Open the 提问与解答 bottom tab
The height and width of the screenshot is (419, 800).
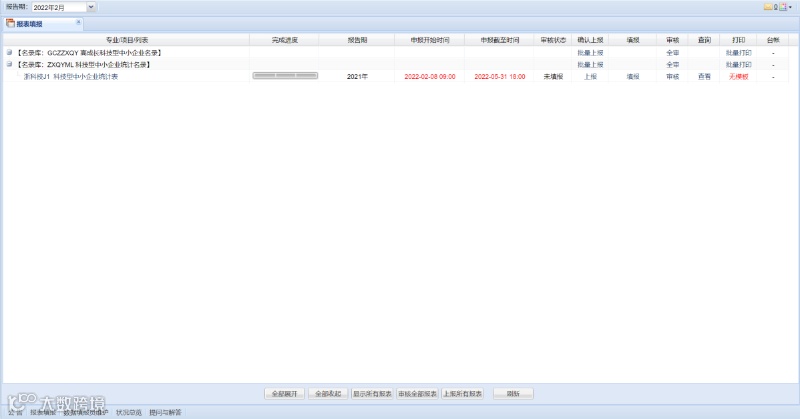165,412
